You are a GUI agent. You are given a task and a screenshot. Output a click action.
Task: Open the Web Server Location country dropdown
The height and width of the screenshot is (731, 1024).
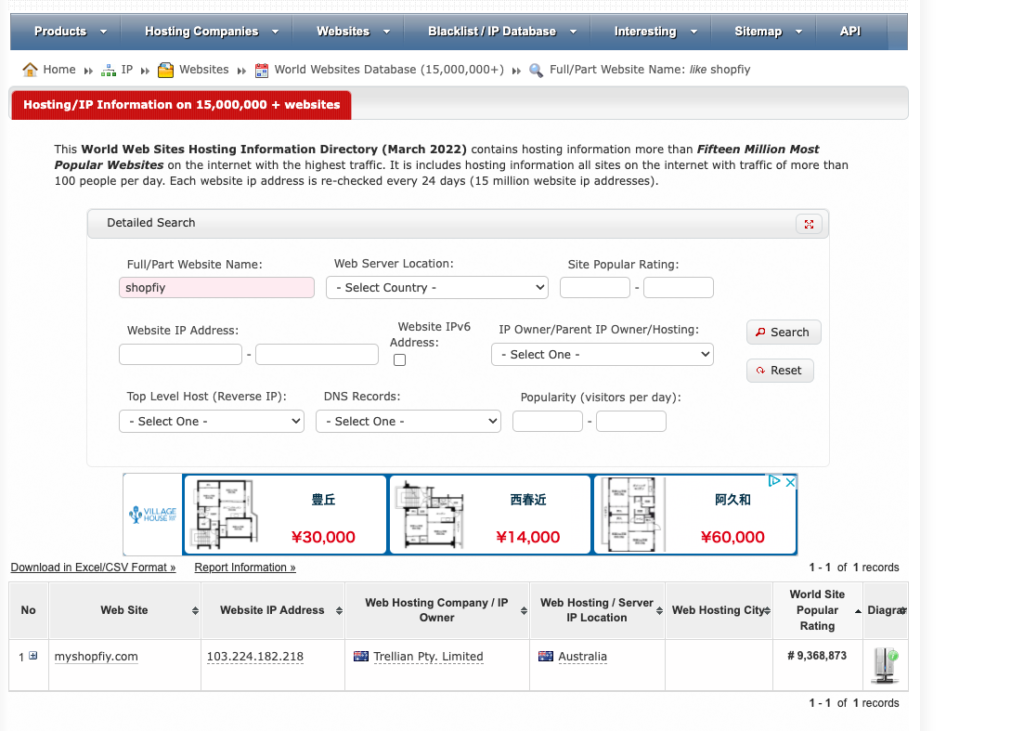point(437,288)
